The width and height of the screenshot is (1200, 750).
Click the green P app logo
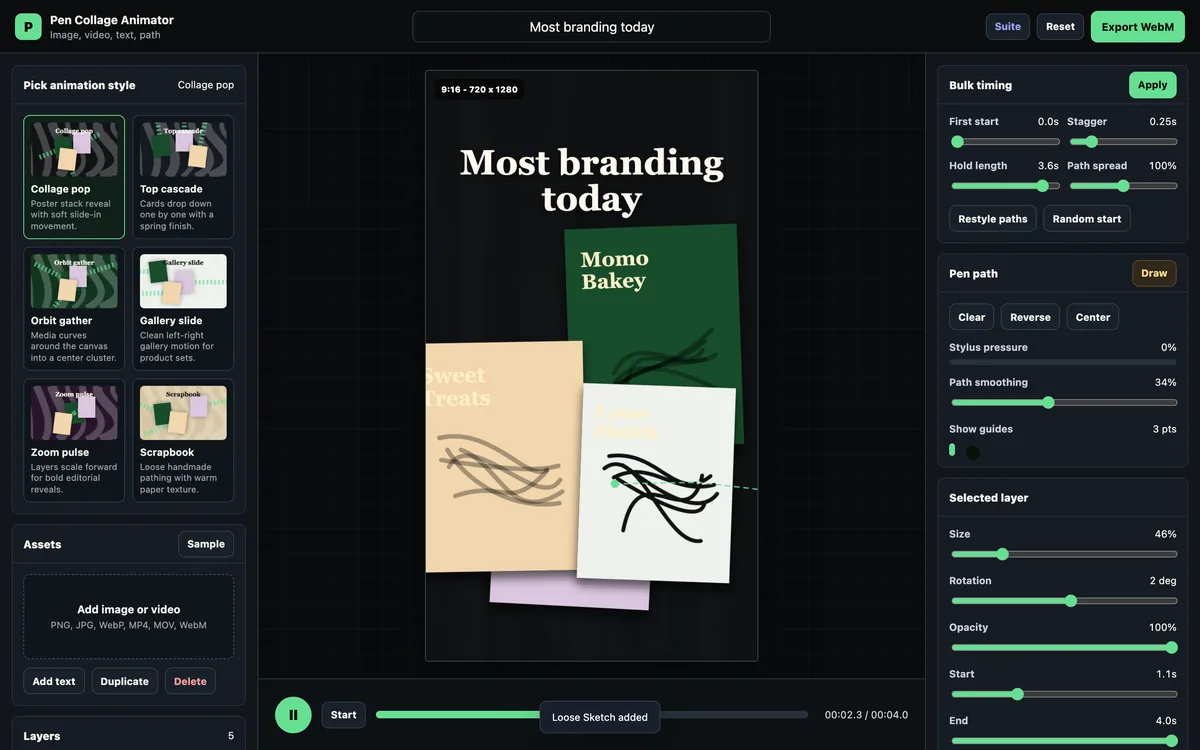28,27
